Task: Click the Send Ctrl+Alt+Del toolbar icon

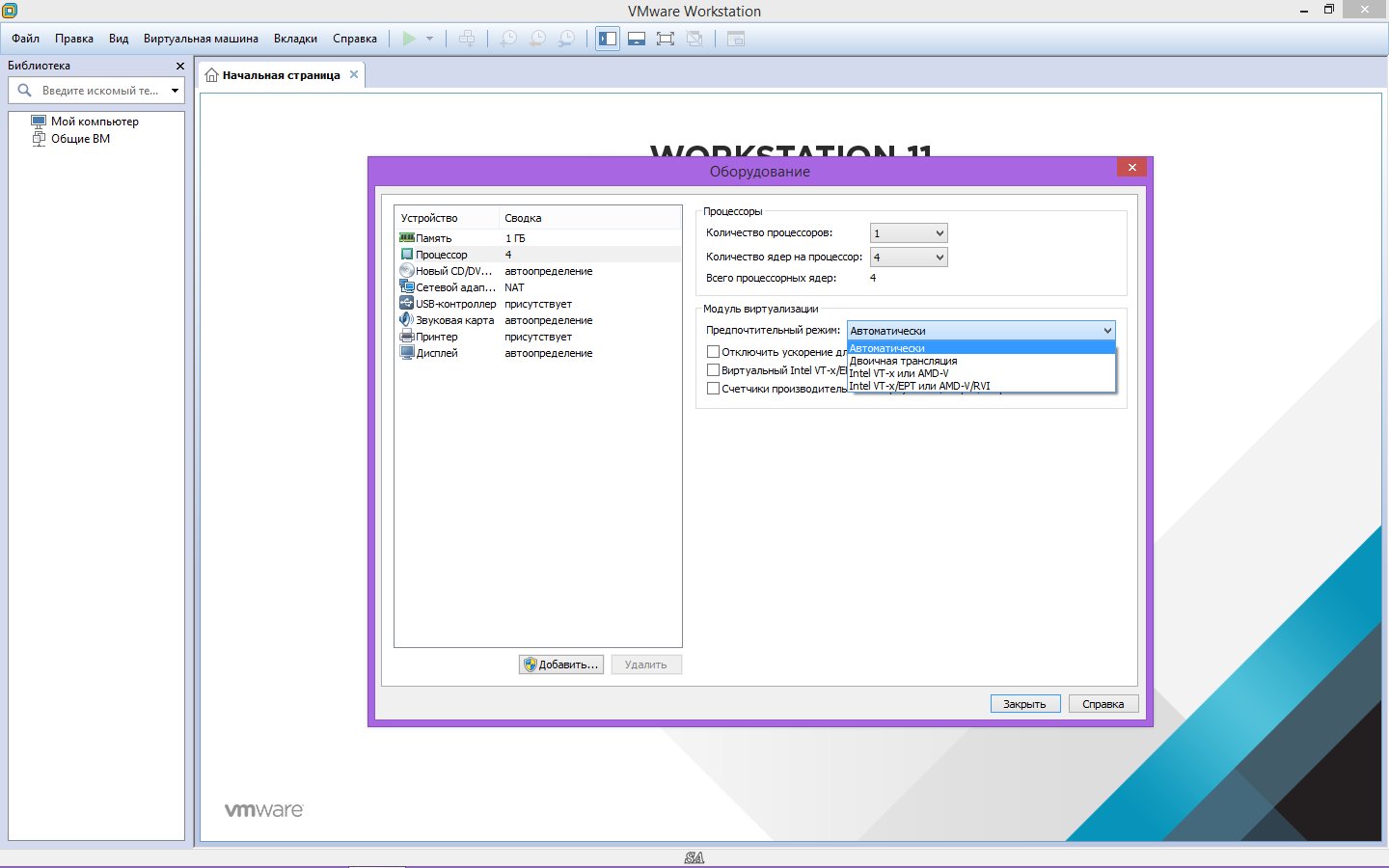Action: tap(467, 39)
